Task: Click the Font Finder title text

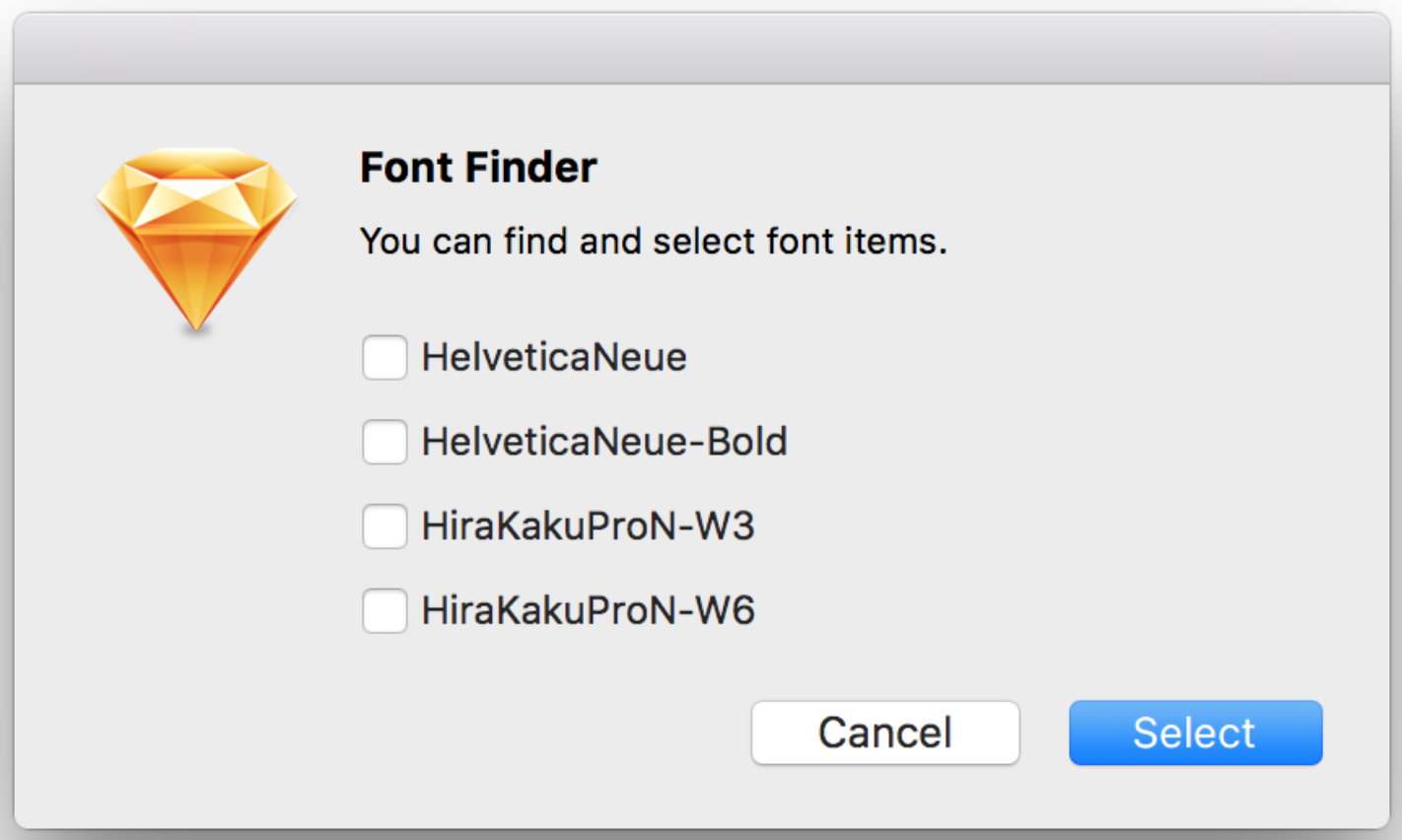Action: [478, 168]
